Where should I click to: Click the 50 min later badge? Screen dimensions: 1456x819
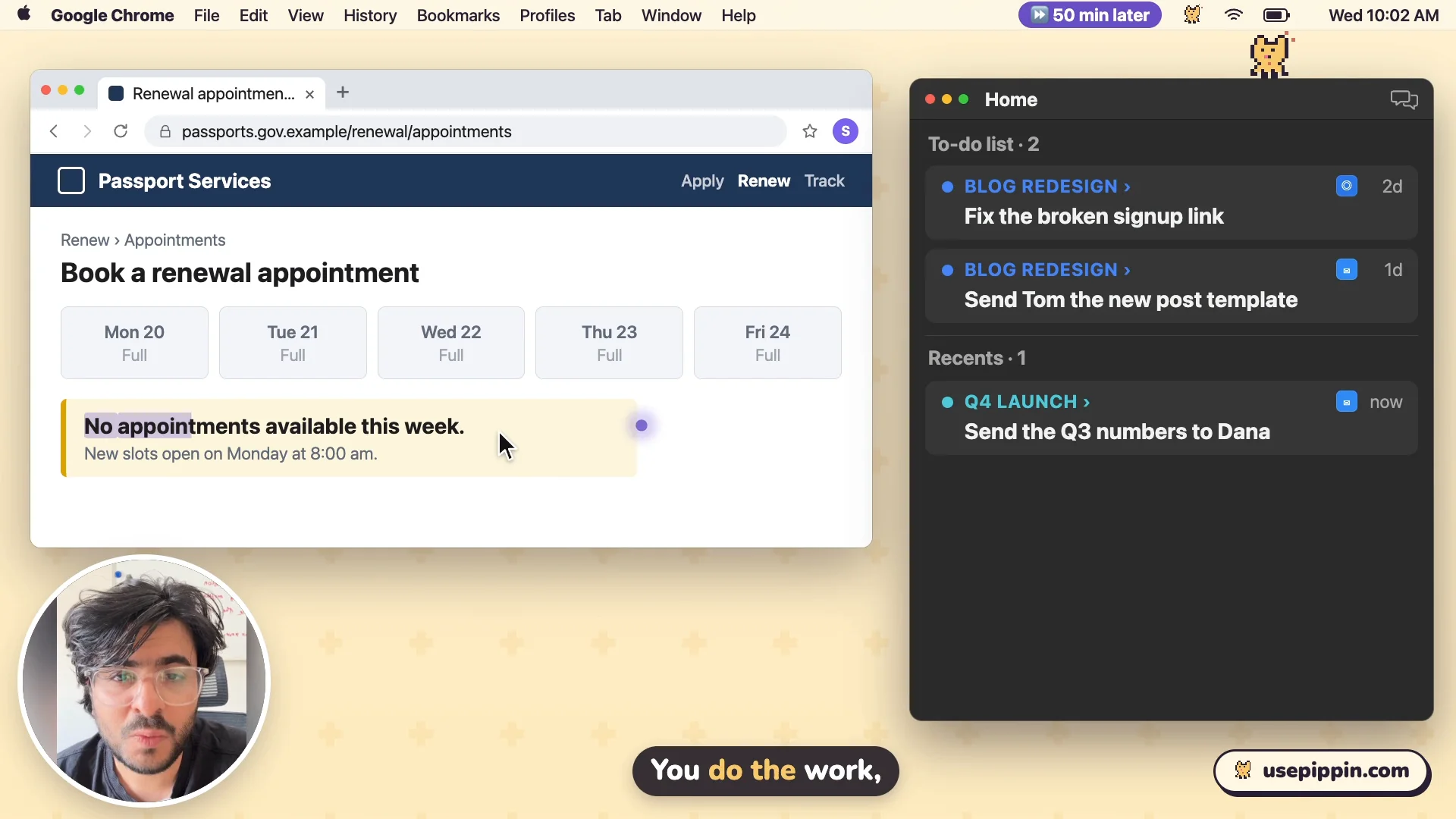(1090, 15)
